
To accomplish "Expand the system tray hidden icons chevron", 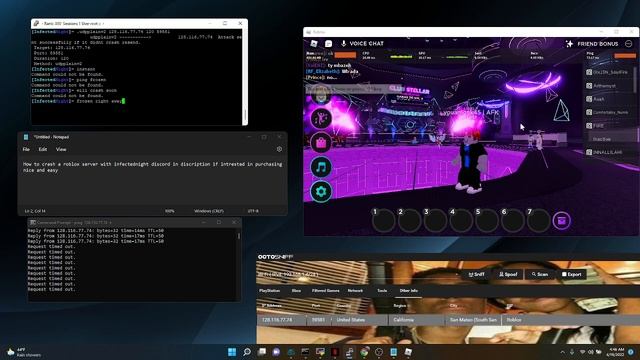I will 562,352.
